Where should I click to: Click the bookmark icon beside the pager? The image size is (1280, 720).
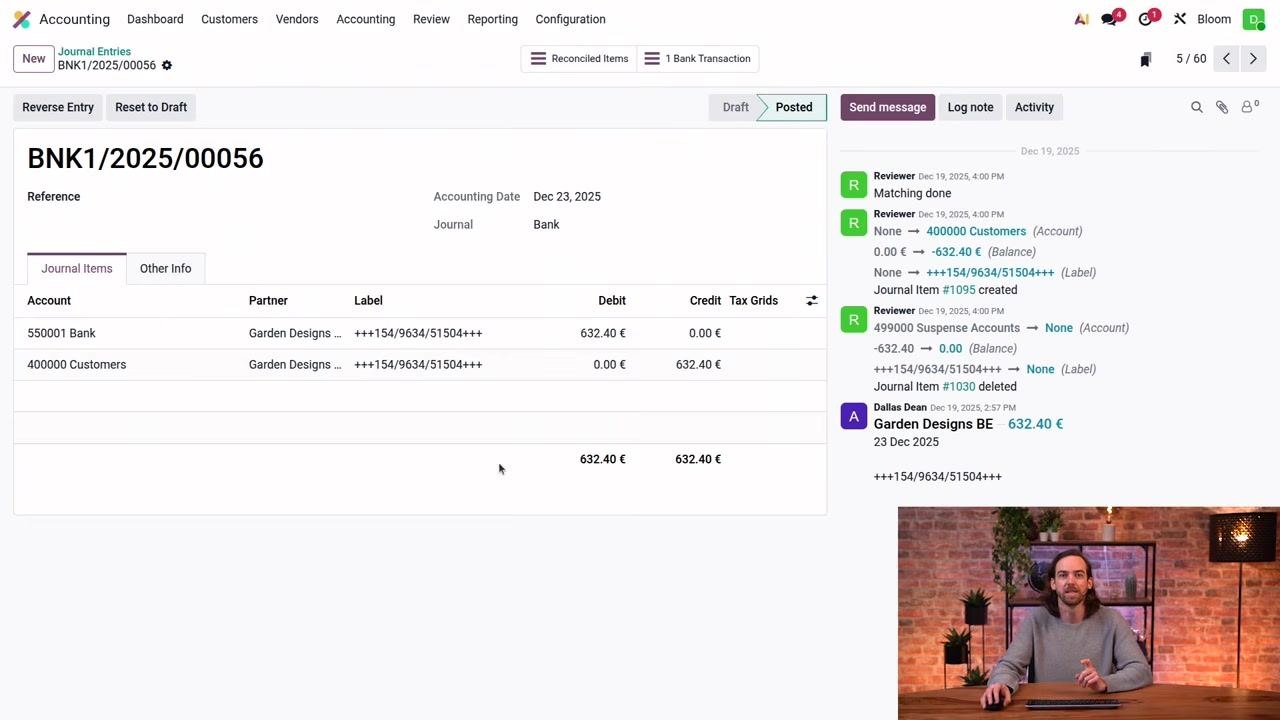point(1146,59)
